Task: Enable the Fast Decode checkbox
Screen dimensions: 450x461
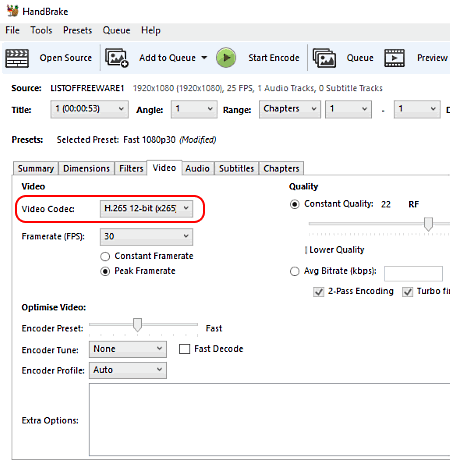Action: [184, 349]
